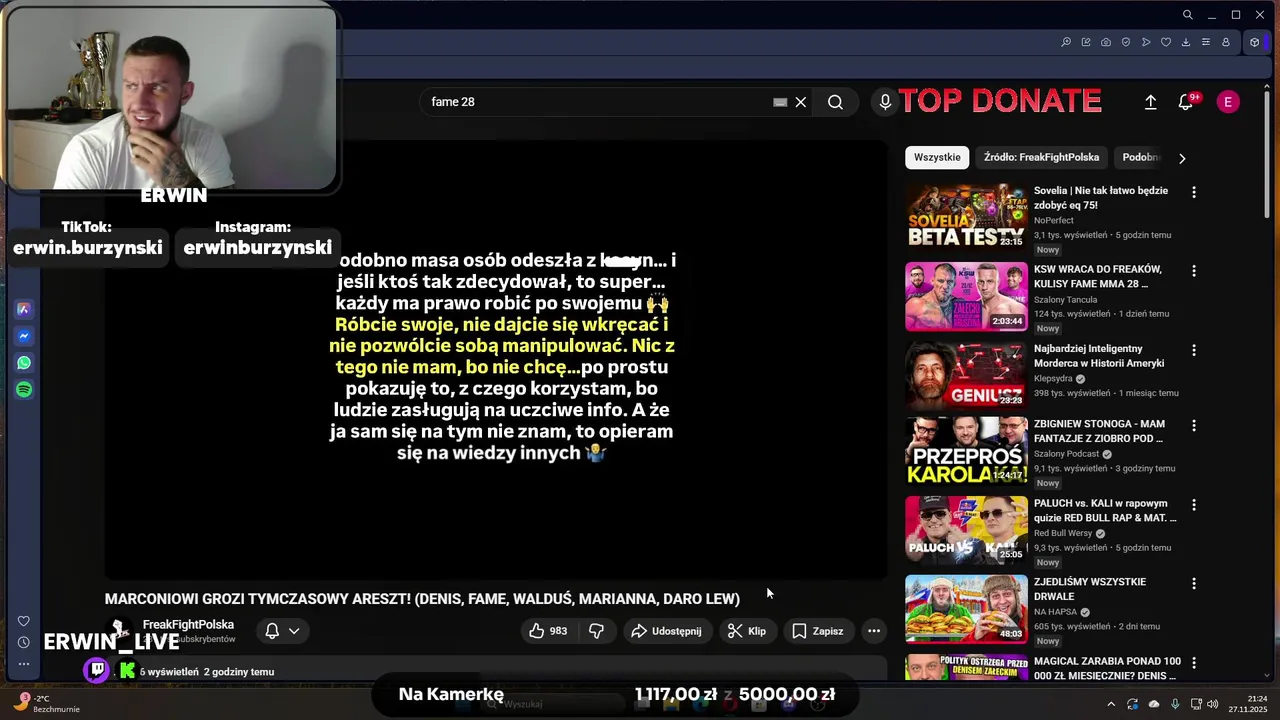This screenshot has height=720, width=1280.
Task: Take a snapshot with the camera icon
Action: (x=1106, y=42)
